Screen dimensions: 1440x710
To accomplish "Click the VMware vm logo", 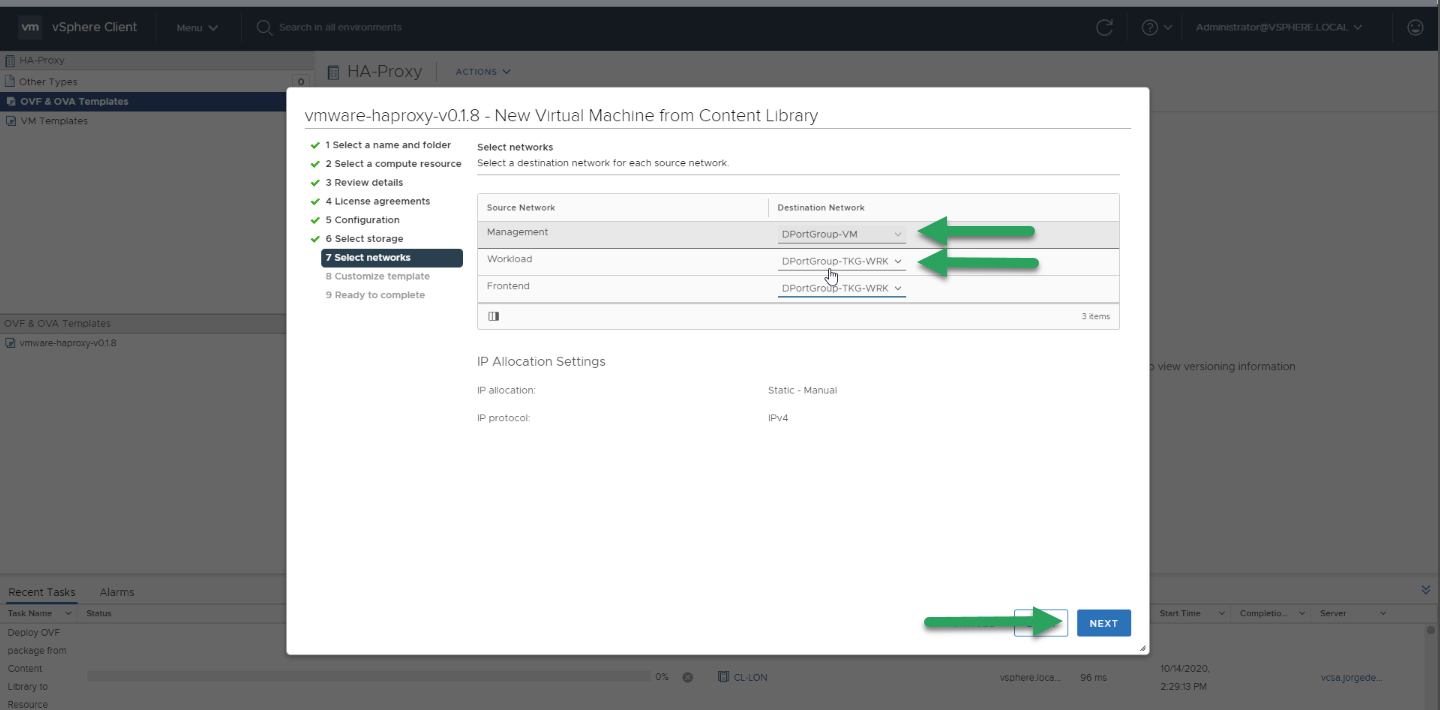I will pos(30,27).
